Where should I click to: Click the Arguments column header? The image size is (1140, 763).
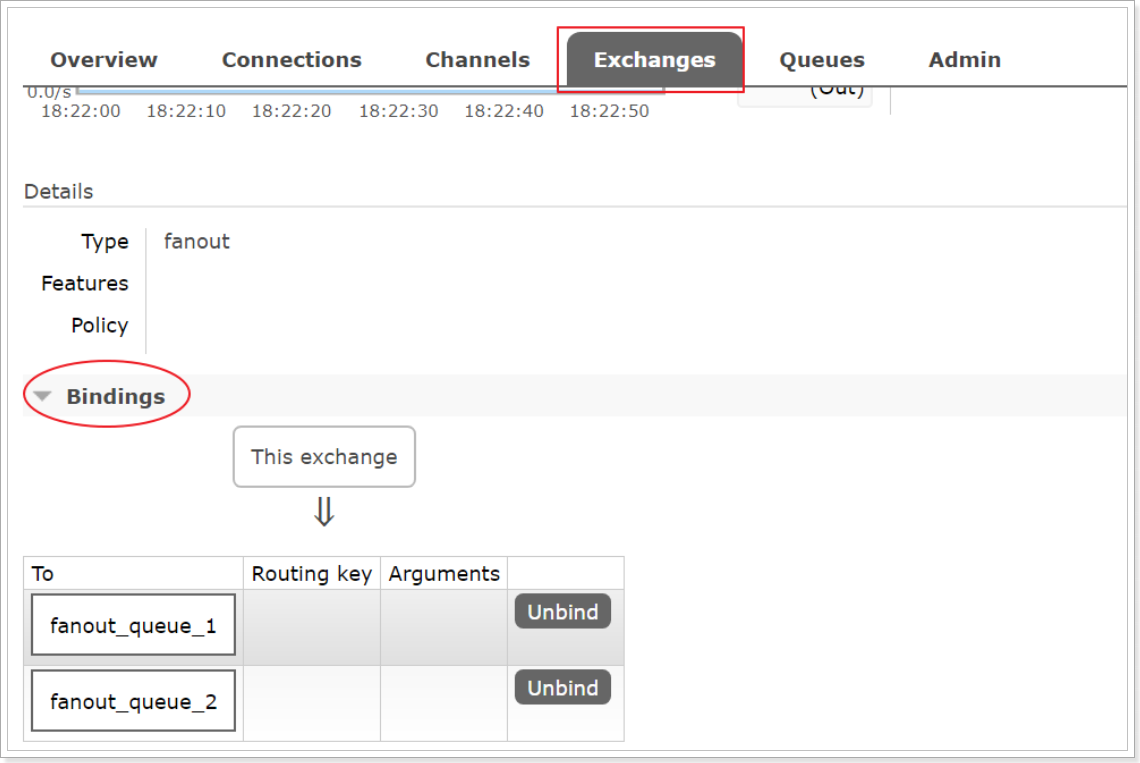click(444, 574)
